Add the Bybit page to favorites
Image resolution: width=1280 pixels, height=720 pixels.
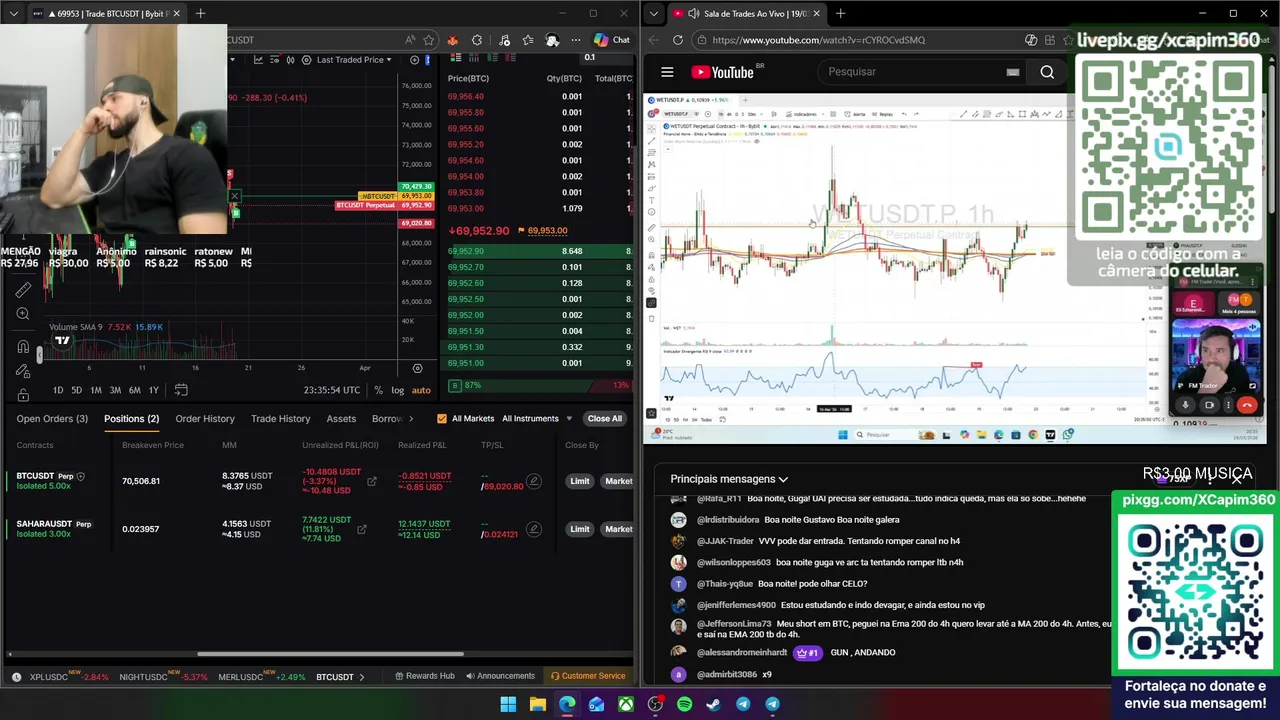coord(429,40)
